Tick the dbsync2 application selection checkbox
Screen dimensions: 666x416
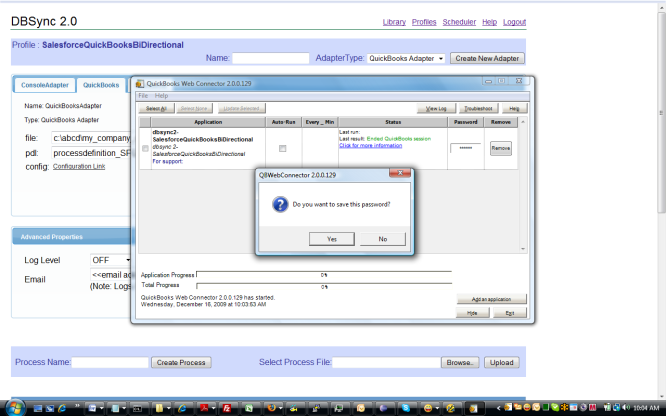[146, 148]
